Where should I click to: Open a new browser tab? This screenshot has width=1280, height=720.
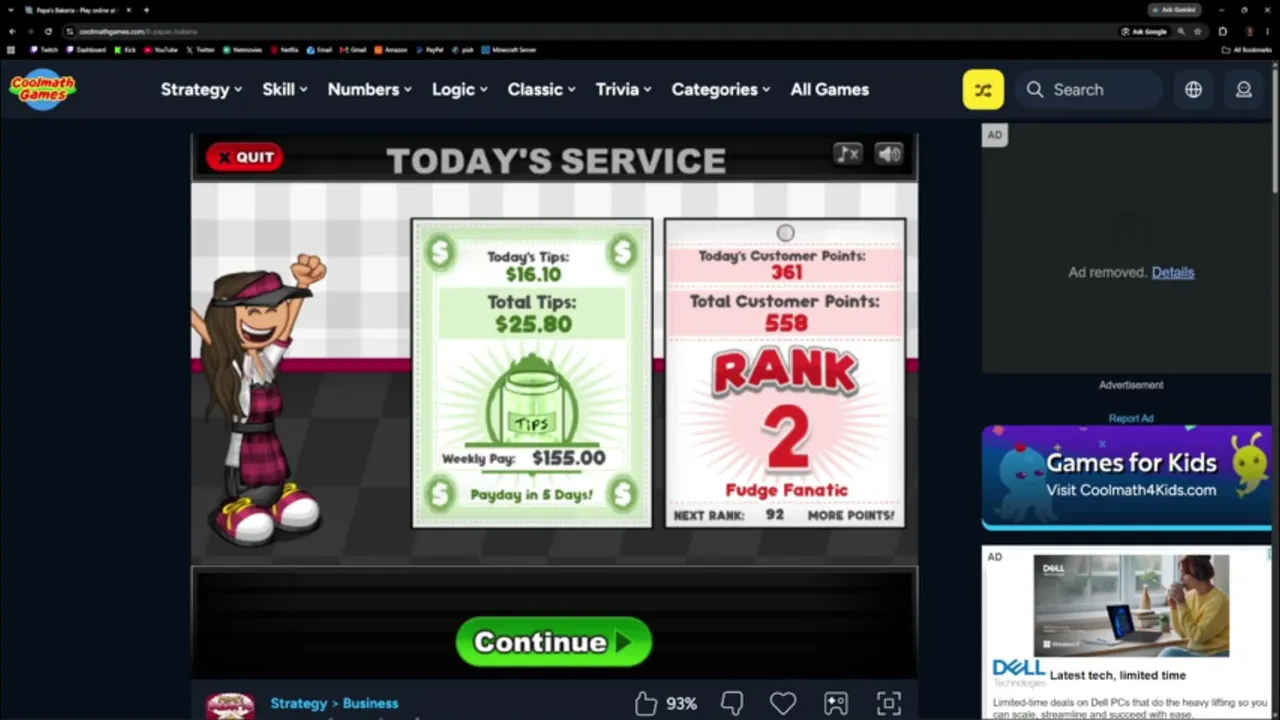point(146,10)
